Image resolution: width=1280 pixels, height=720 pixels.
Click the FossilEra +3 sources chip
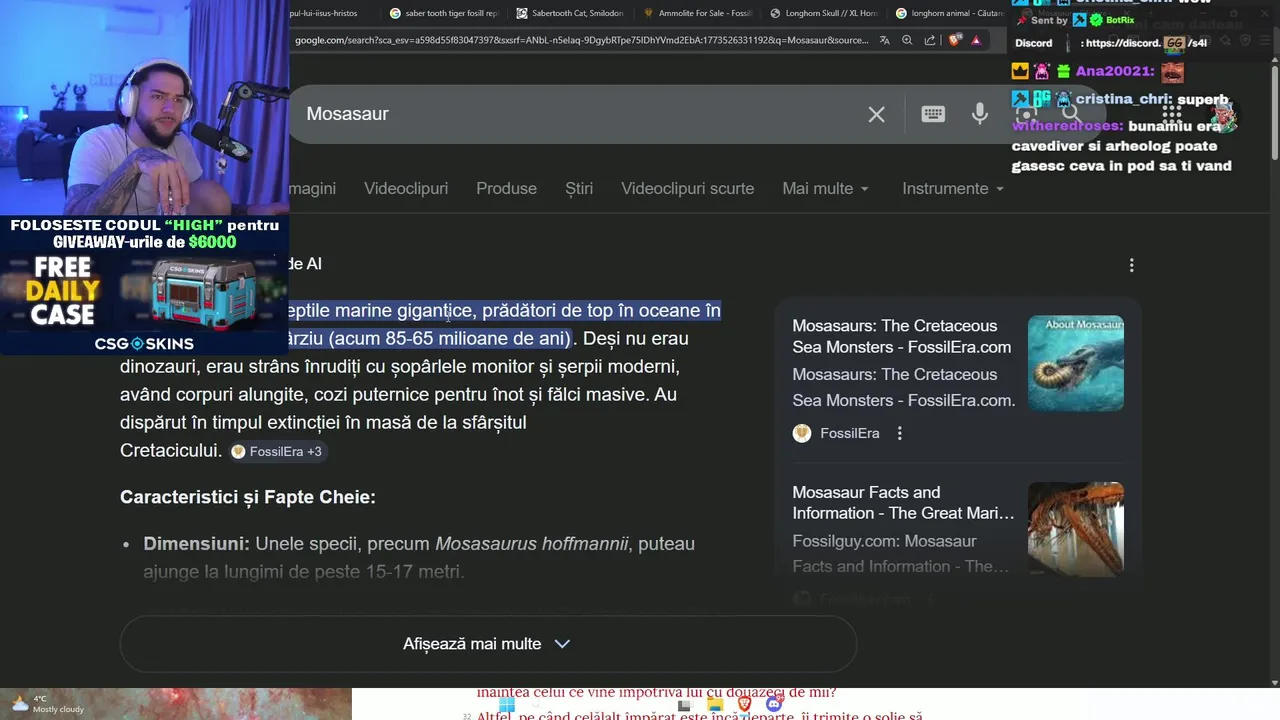point(277,451)
